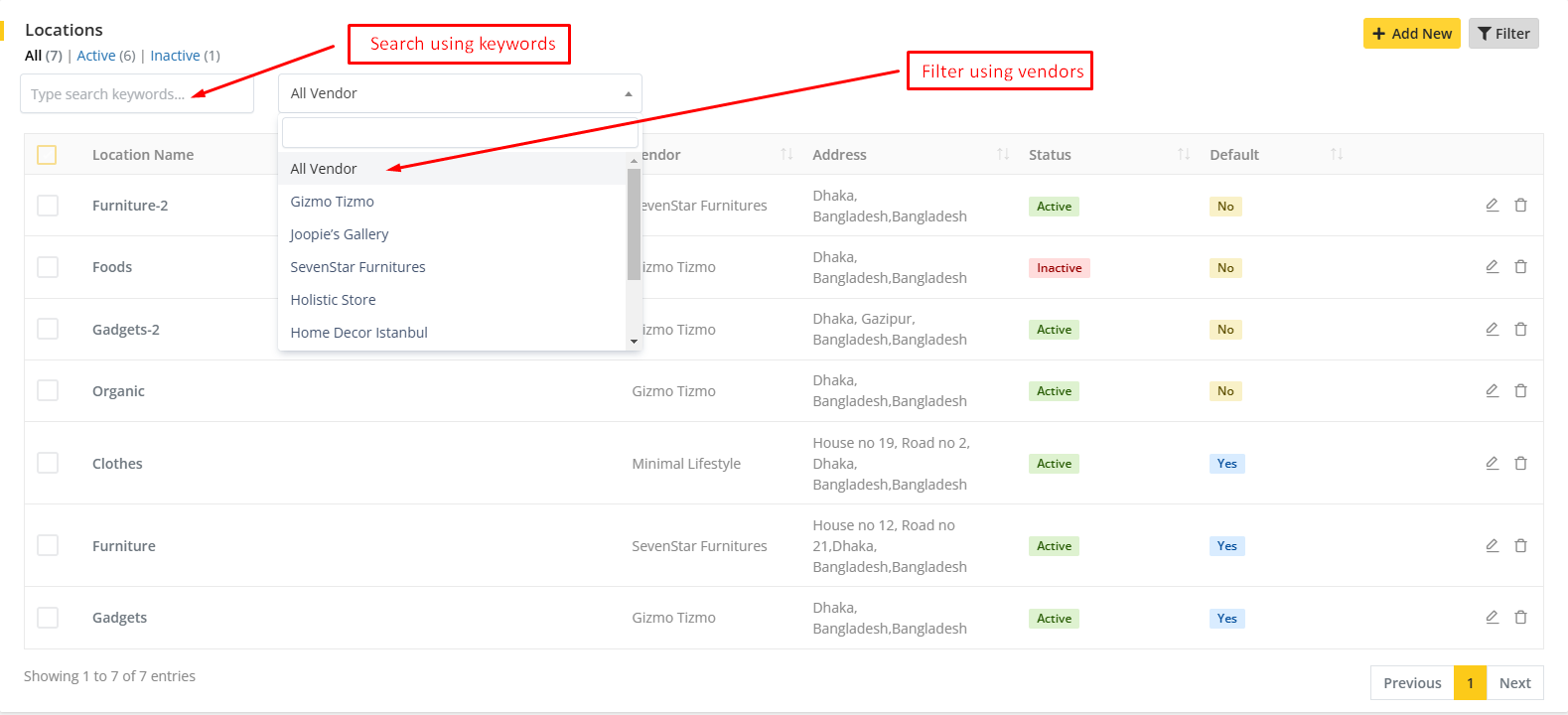Toggle the select-all checkbox in header
The height and width of the screenshot is (715, 1568).
(47, 155)
